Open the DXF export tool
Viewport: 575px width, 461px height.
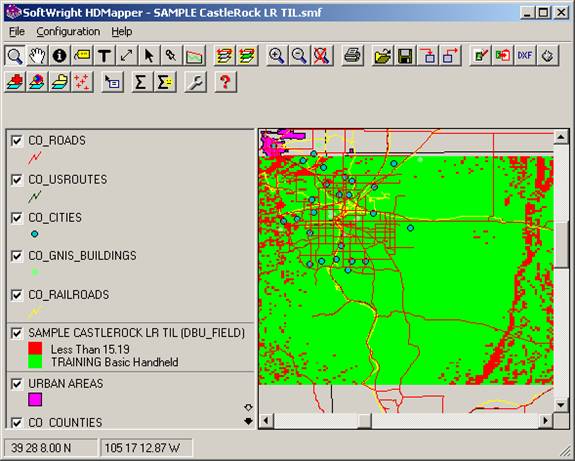point(525,56)
